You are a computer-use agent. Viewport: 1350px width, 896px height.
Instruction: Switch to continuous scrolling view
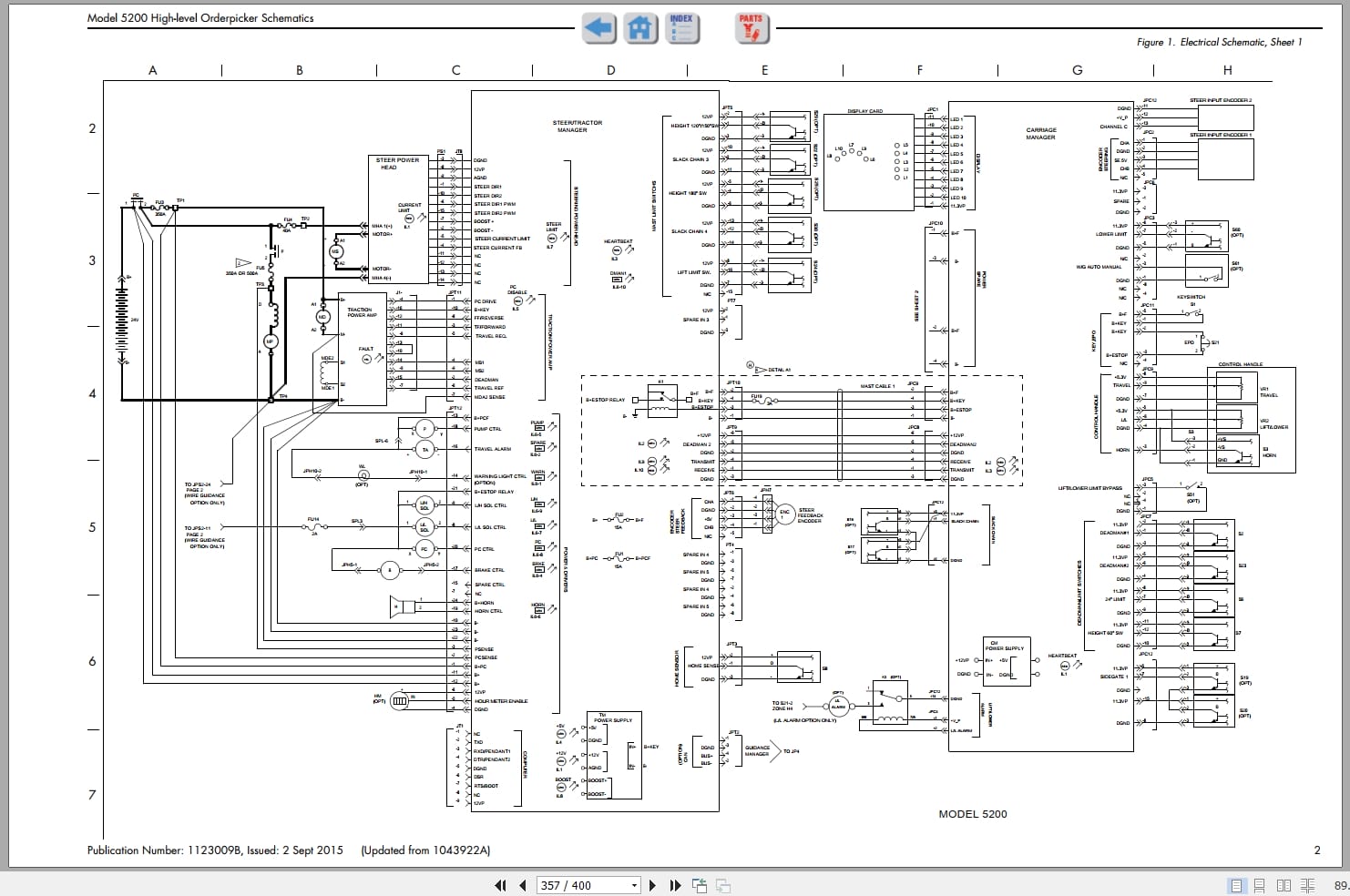1260,885
